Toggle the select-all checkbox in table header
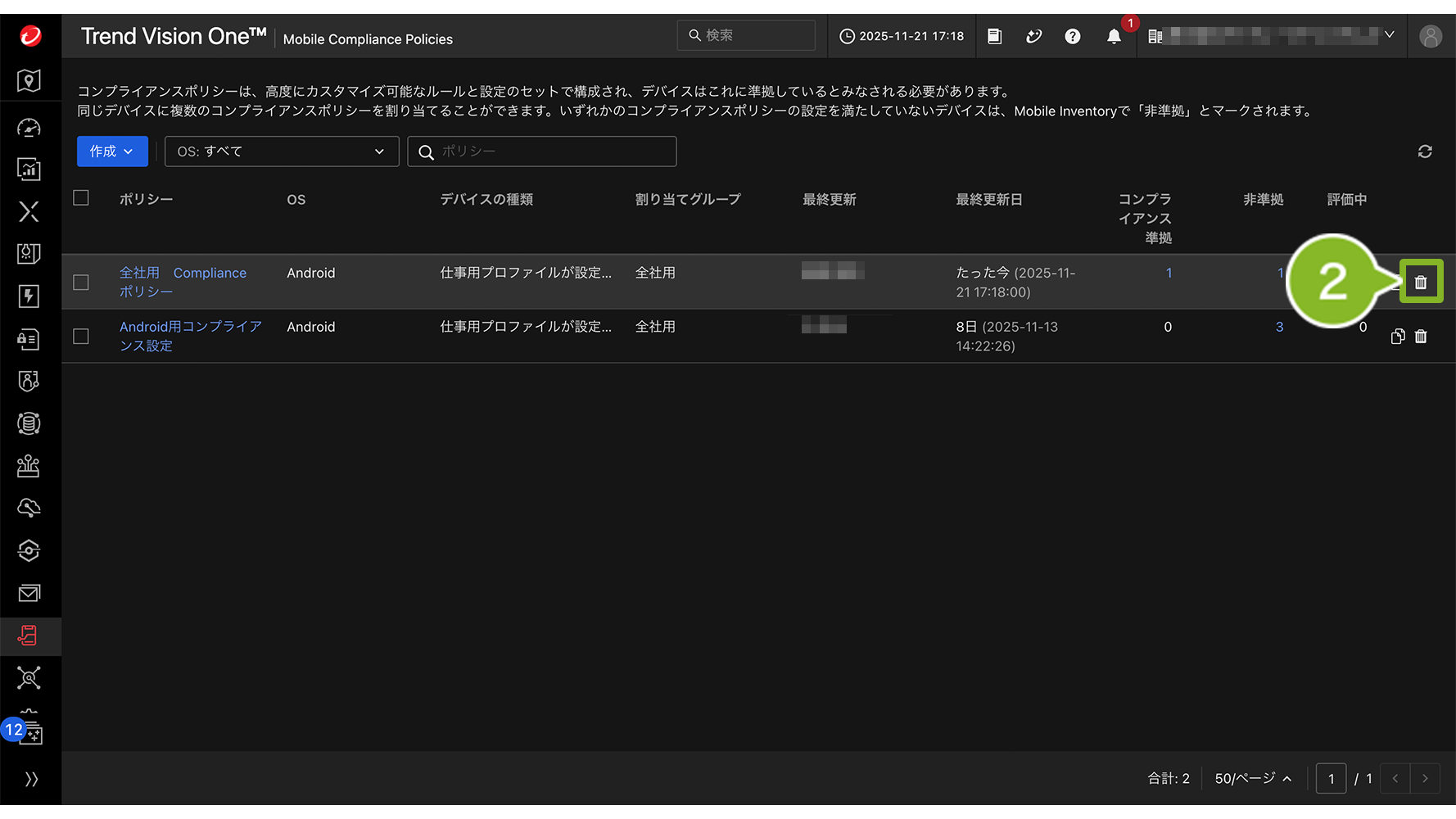The width and height of the screenshot is (1456, 819). [x=81, y=198]
